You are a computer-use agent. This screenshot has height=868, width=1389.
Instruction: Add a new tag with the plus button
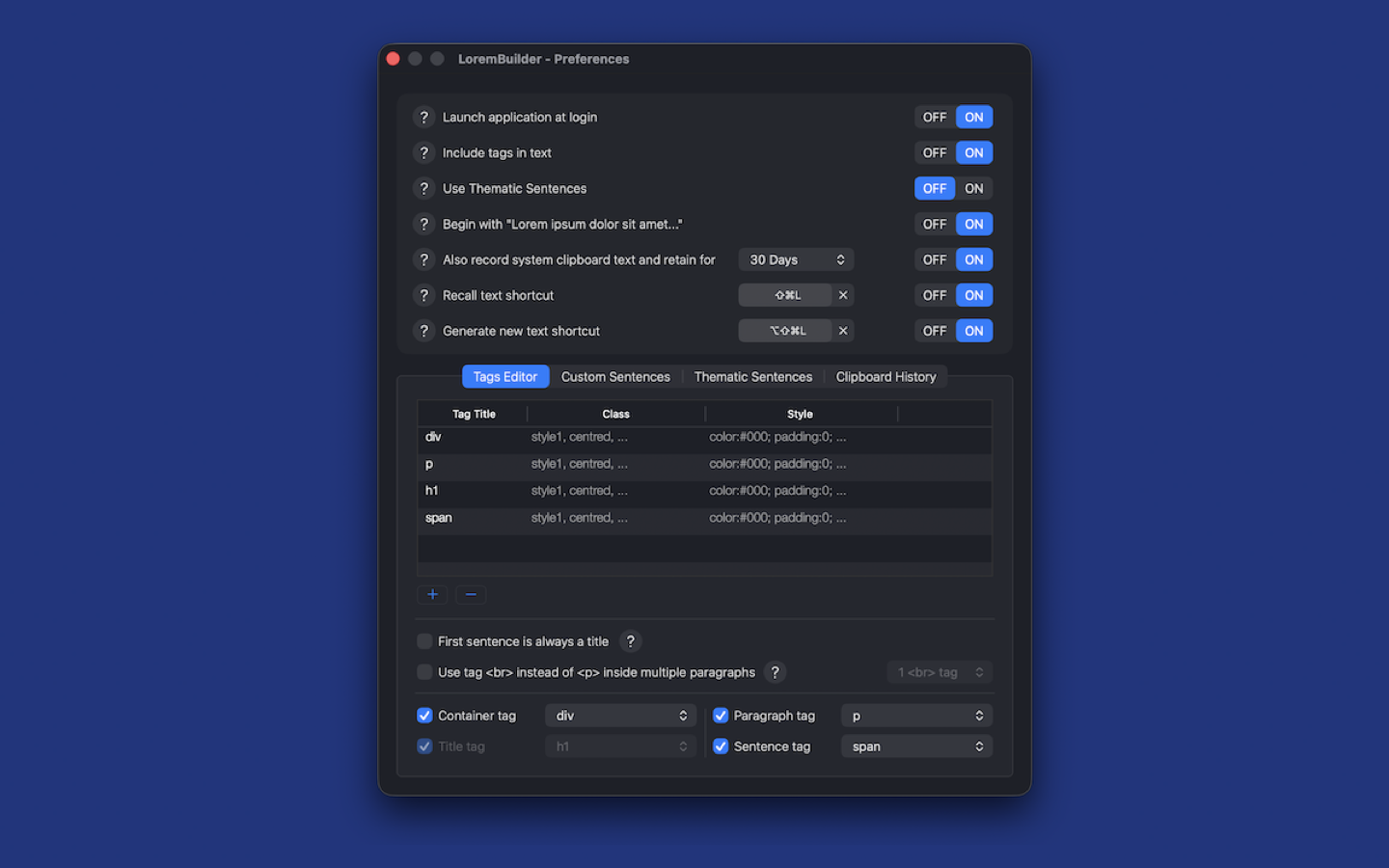432,594
